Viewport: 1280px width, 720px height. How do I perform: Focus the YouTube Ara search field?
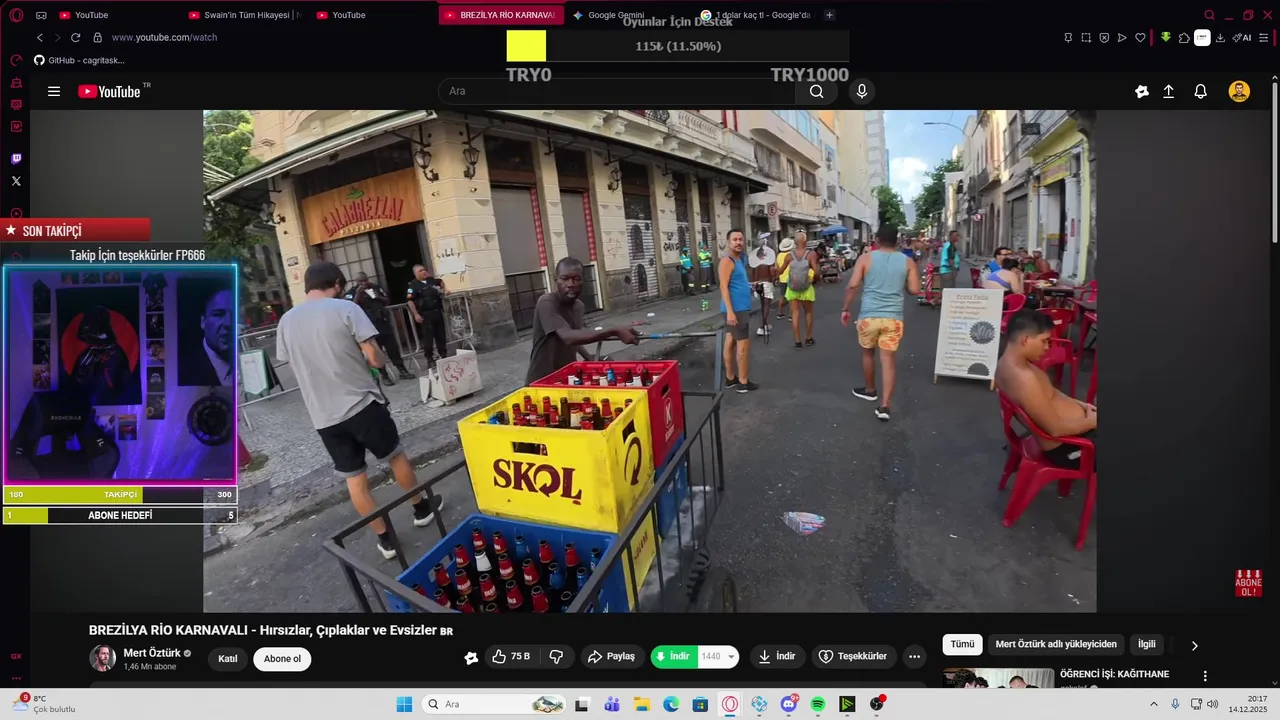[x=617, y=91]
